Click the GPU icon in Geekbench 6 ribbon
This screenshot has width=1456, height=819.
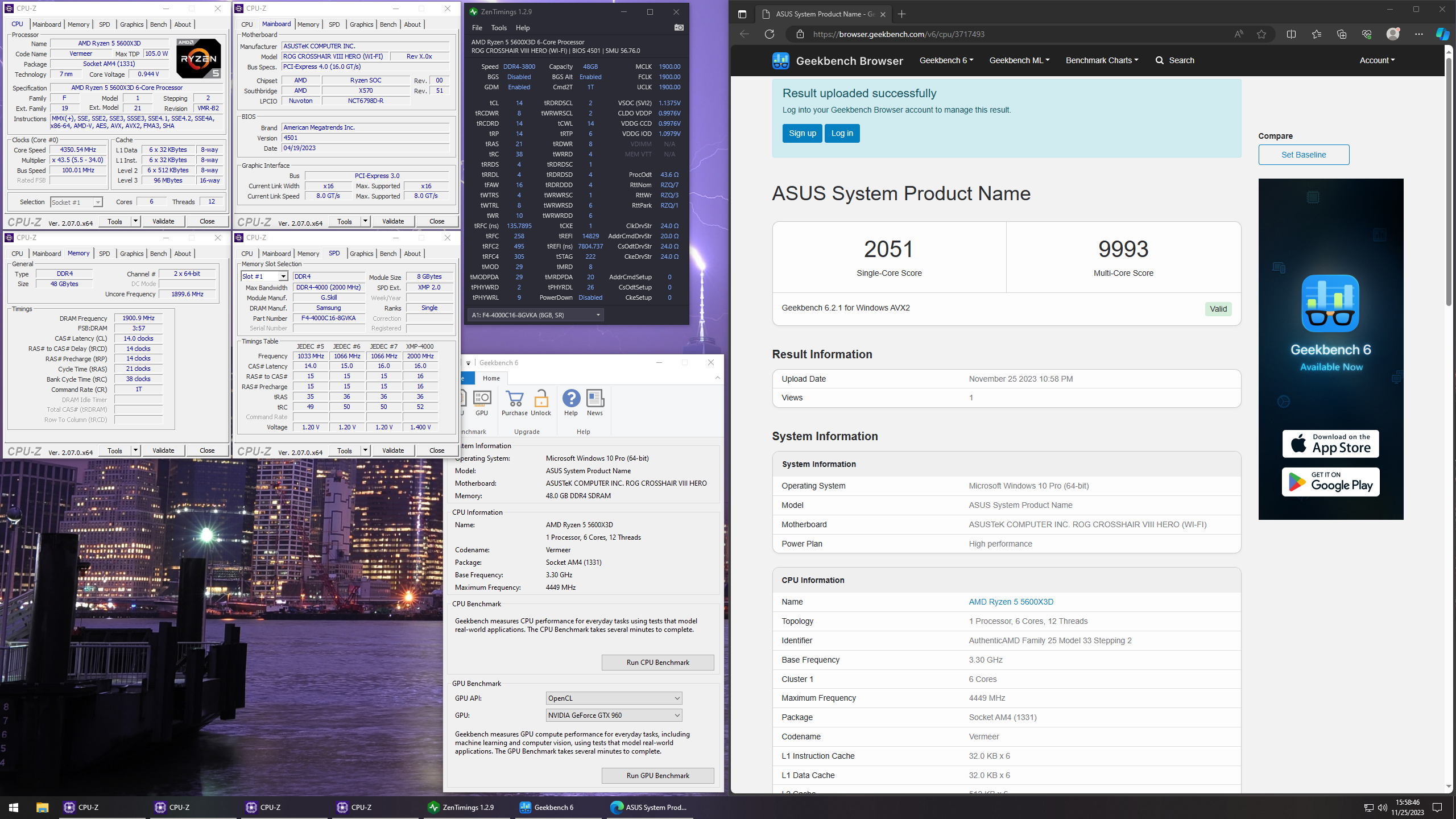pyautogui.click(x=482, y=403)
